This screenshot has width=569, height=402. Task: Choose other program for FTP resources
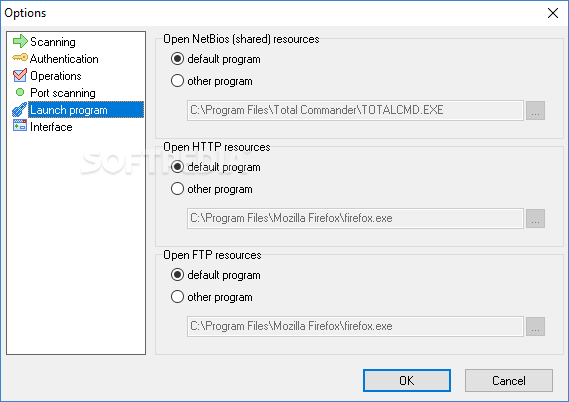[212, 297]
